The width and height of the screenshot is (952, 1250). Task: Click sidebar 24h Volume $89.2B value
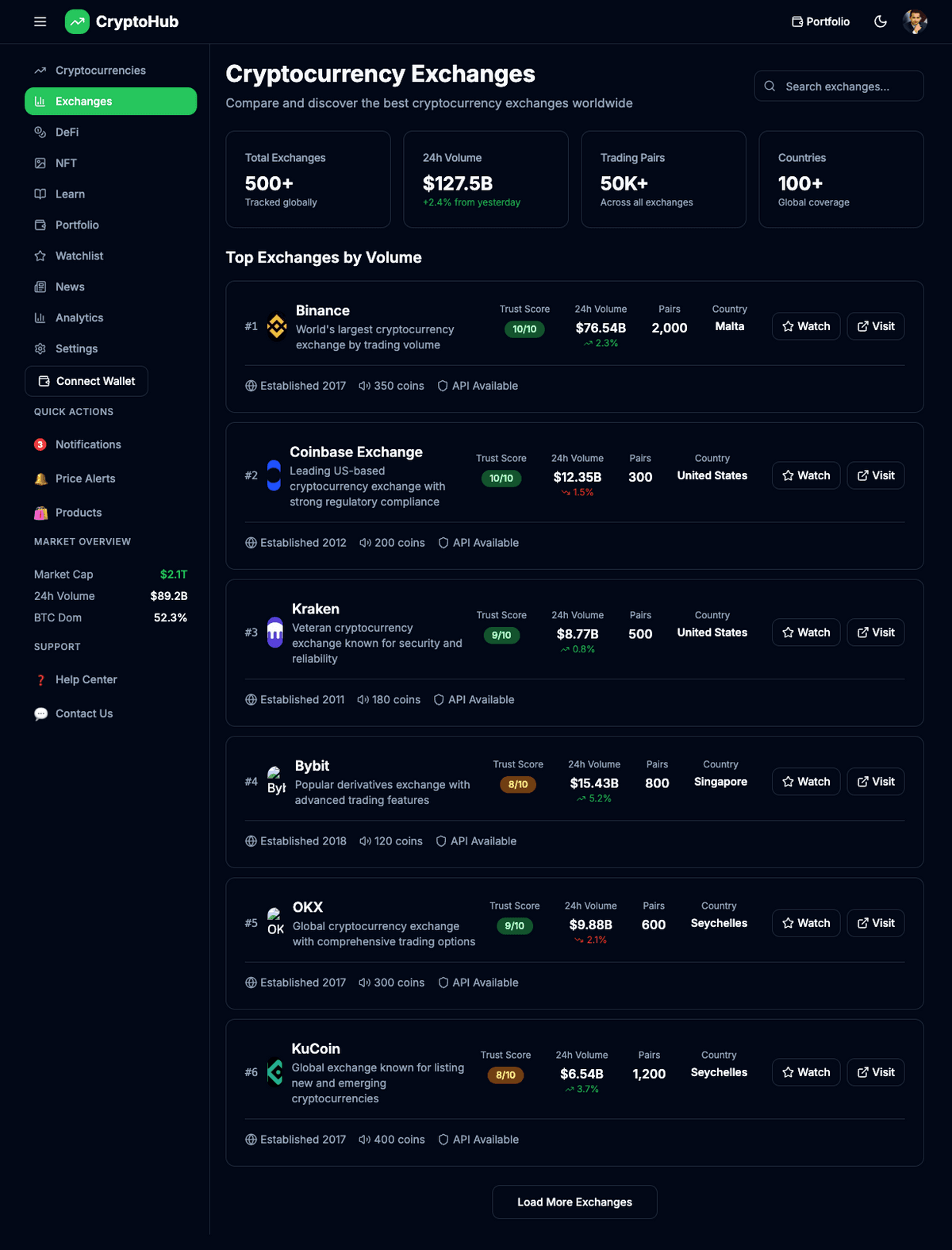[x=169, y=596]
